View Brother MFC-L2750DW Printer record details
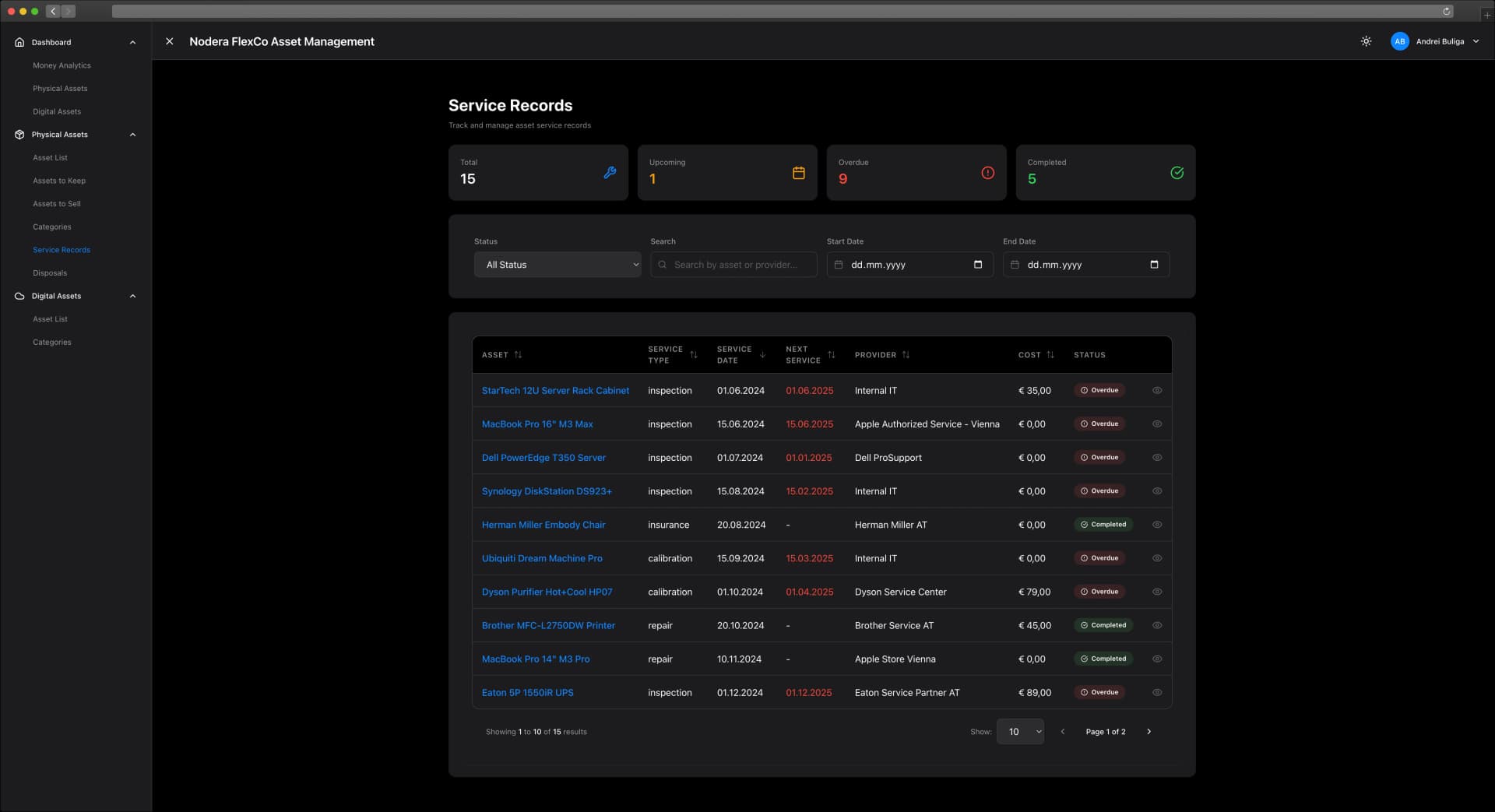 point(1157,625)
